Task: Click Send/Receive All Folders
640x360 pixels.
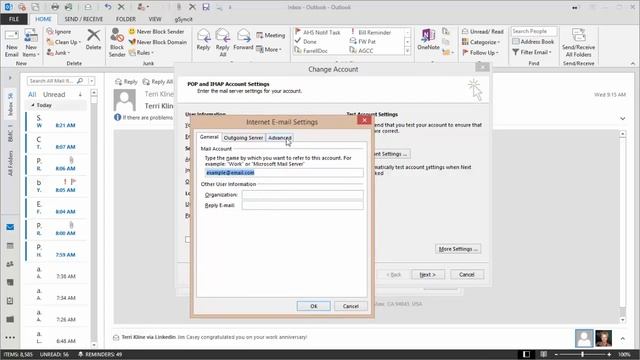Action: click(x=578, y=43)
